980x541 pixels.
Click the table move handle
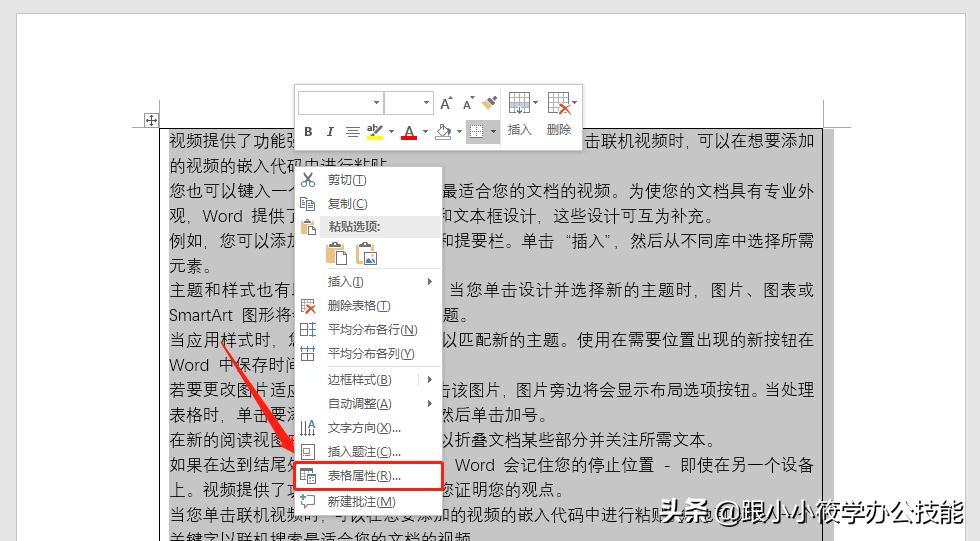(151, 120)
